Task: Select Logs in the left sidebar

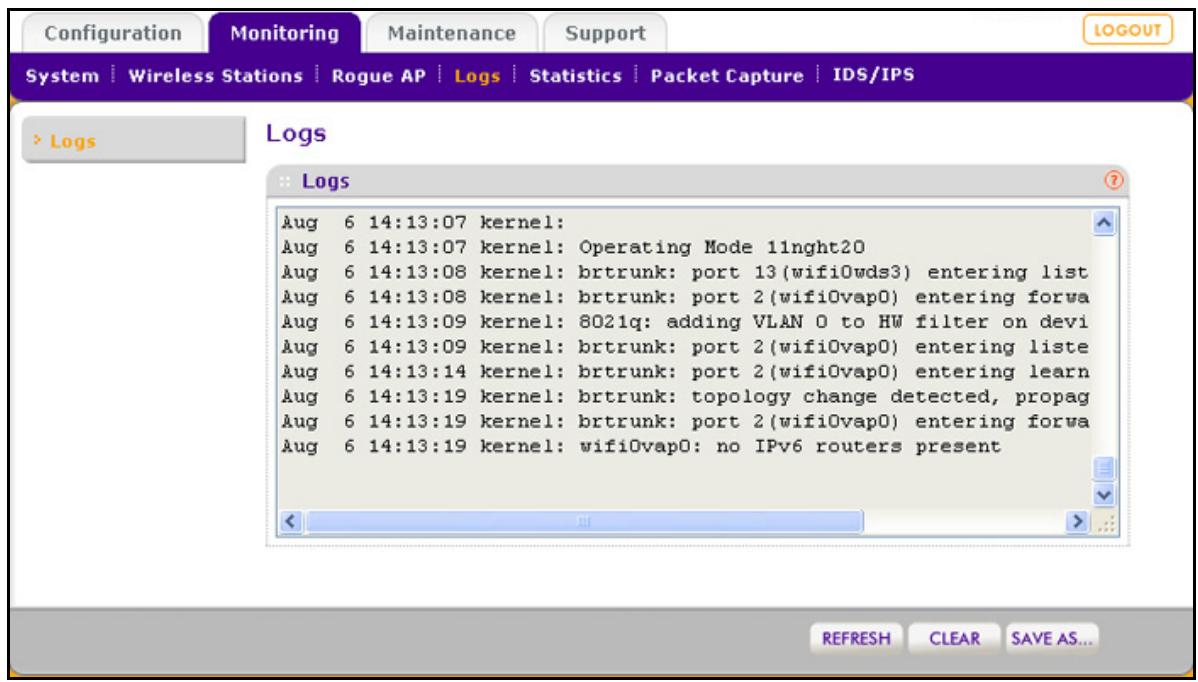Action: tap(134, 141)
